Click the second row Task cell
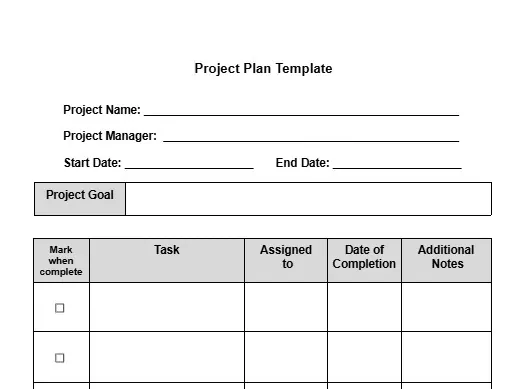This screenshot has width=526, height=389. (x=167, y=357)
